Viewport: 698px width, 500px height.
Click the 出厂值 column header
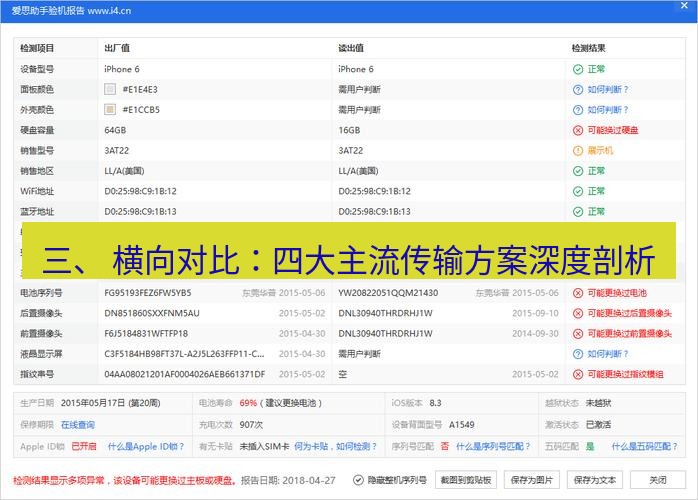(117, 48)
